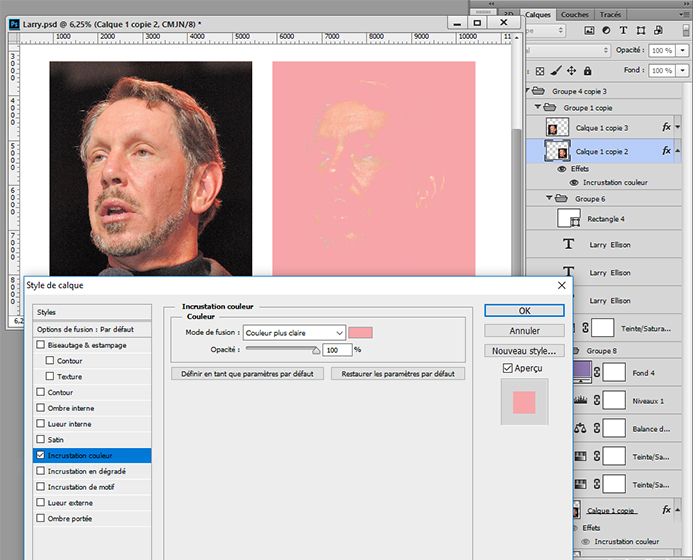
Task: Click Rectangle 4 shape layer thumbnail
Action: [x=569, y=218]
